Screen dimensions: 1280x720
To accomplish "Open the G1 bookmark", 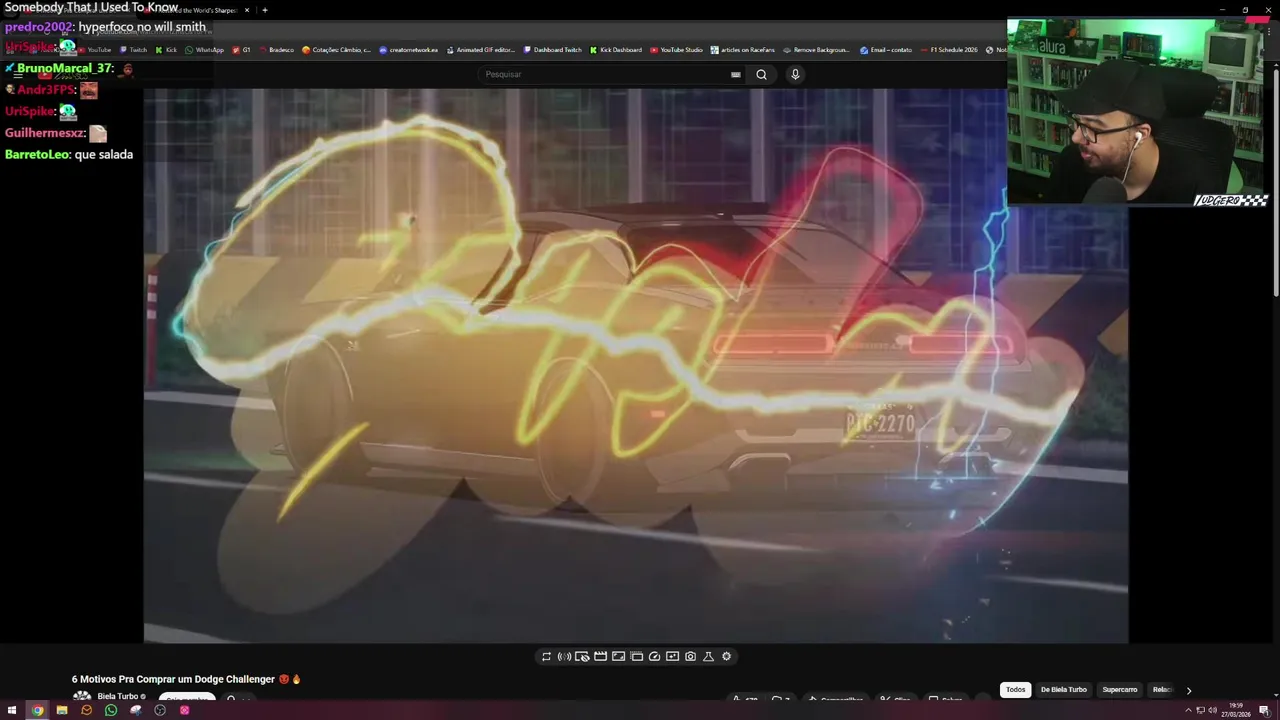I will tap(241, 50).
